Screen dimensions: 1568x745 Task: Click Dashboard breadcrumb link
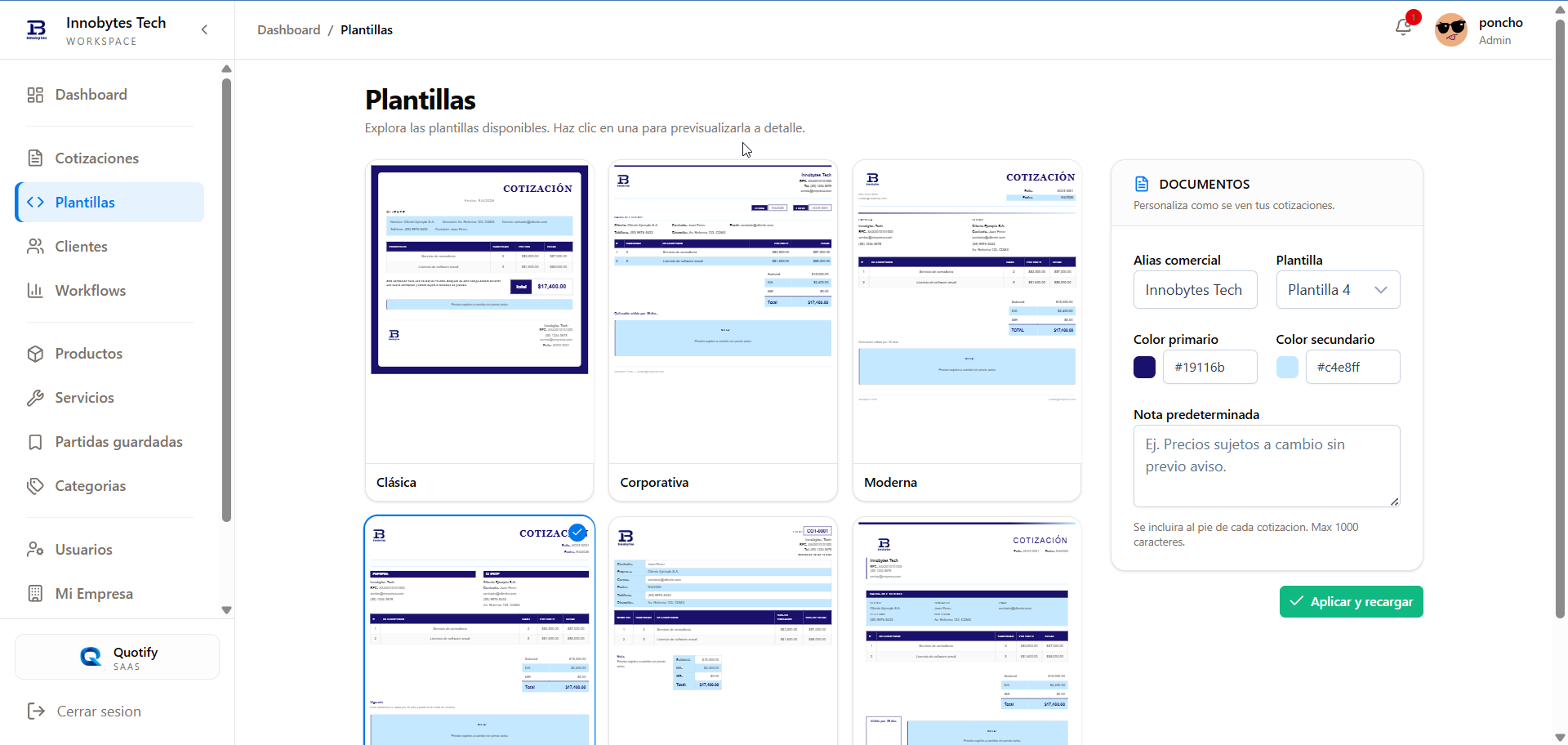288,30
